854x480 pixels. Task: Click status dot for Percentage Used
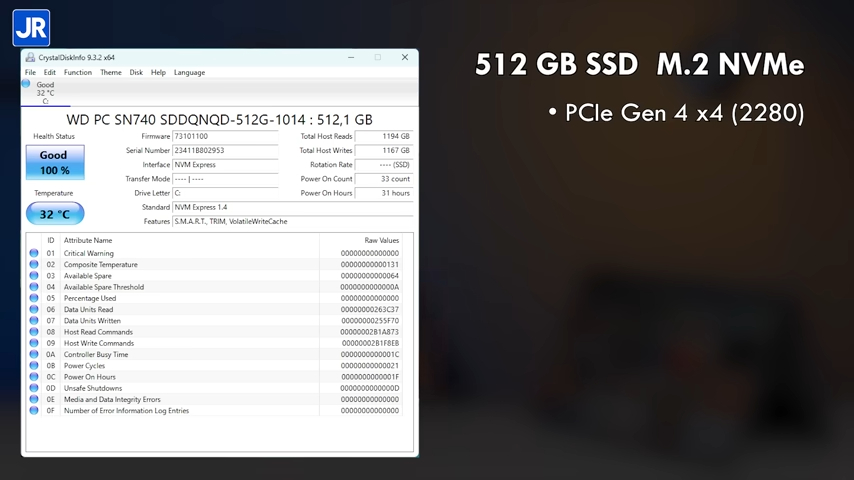pyautogui.click(x=34, y=298)
